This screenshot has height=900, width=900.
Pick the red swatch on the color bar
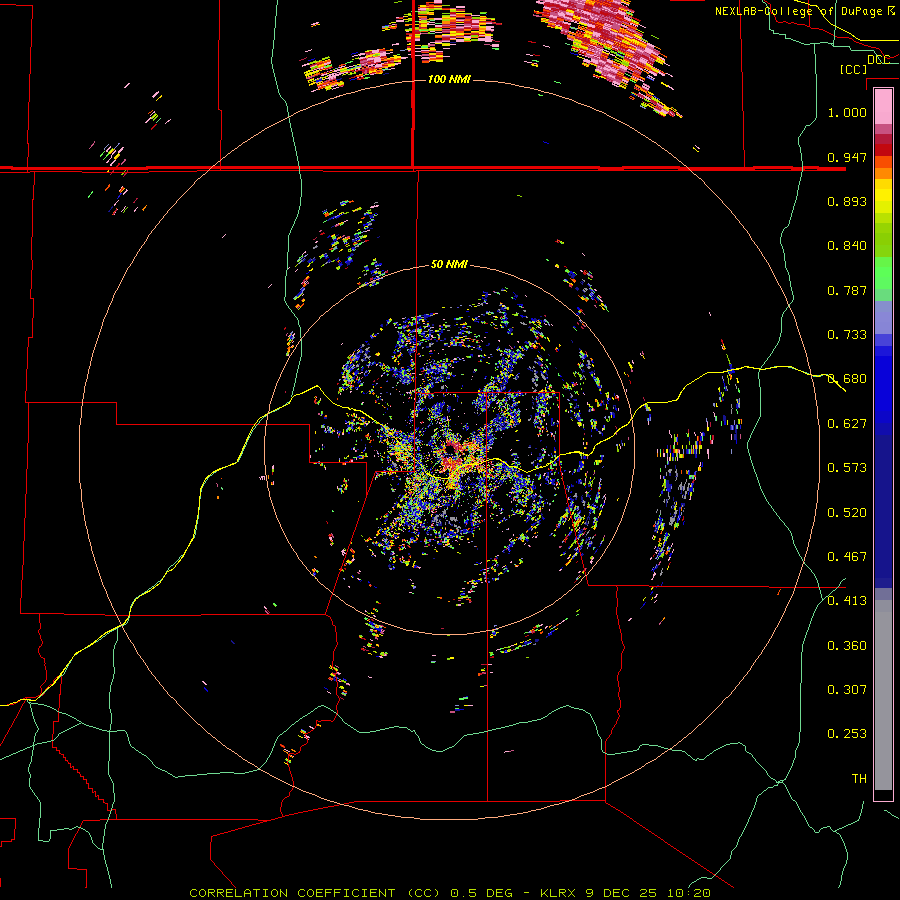[x=883, y=150]
